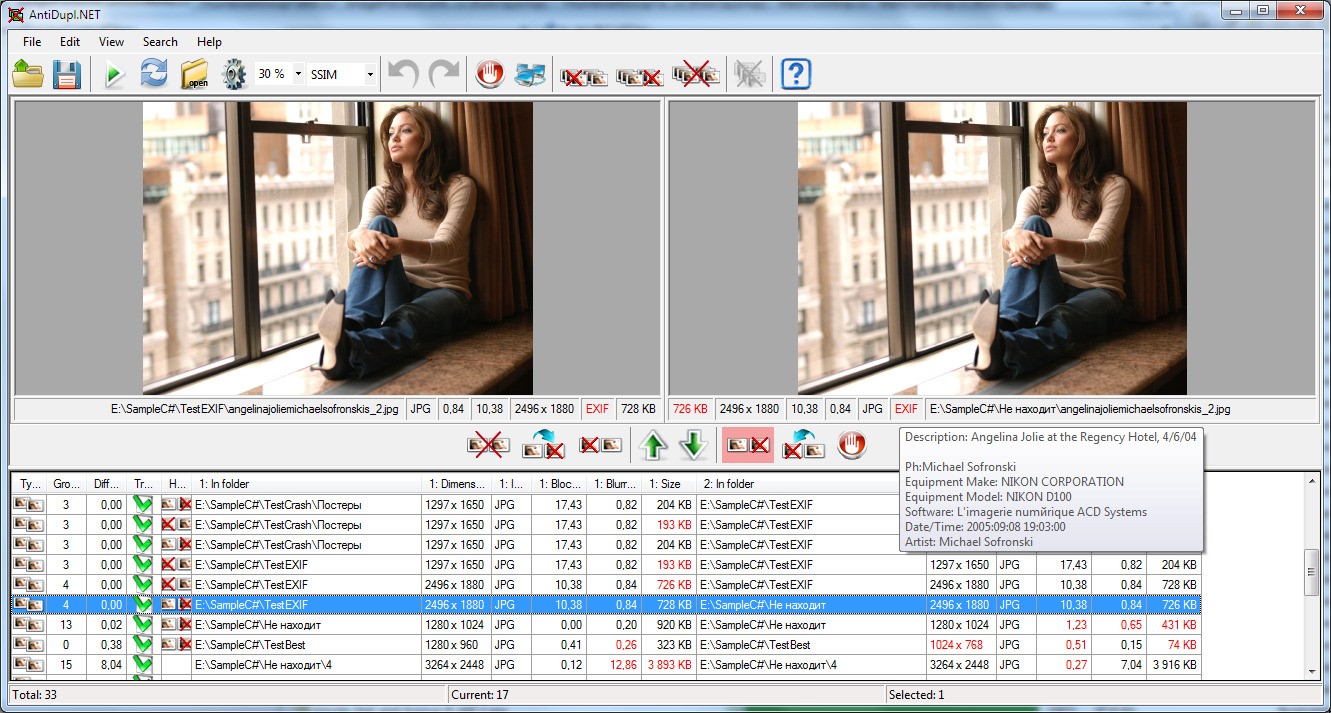1331x713 pixels.
Task: Click the blue Refresh results icon
Action: coord(153,75)
